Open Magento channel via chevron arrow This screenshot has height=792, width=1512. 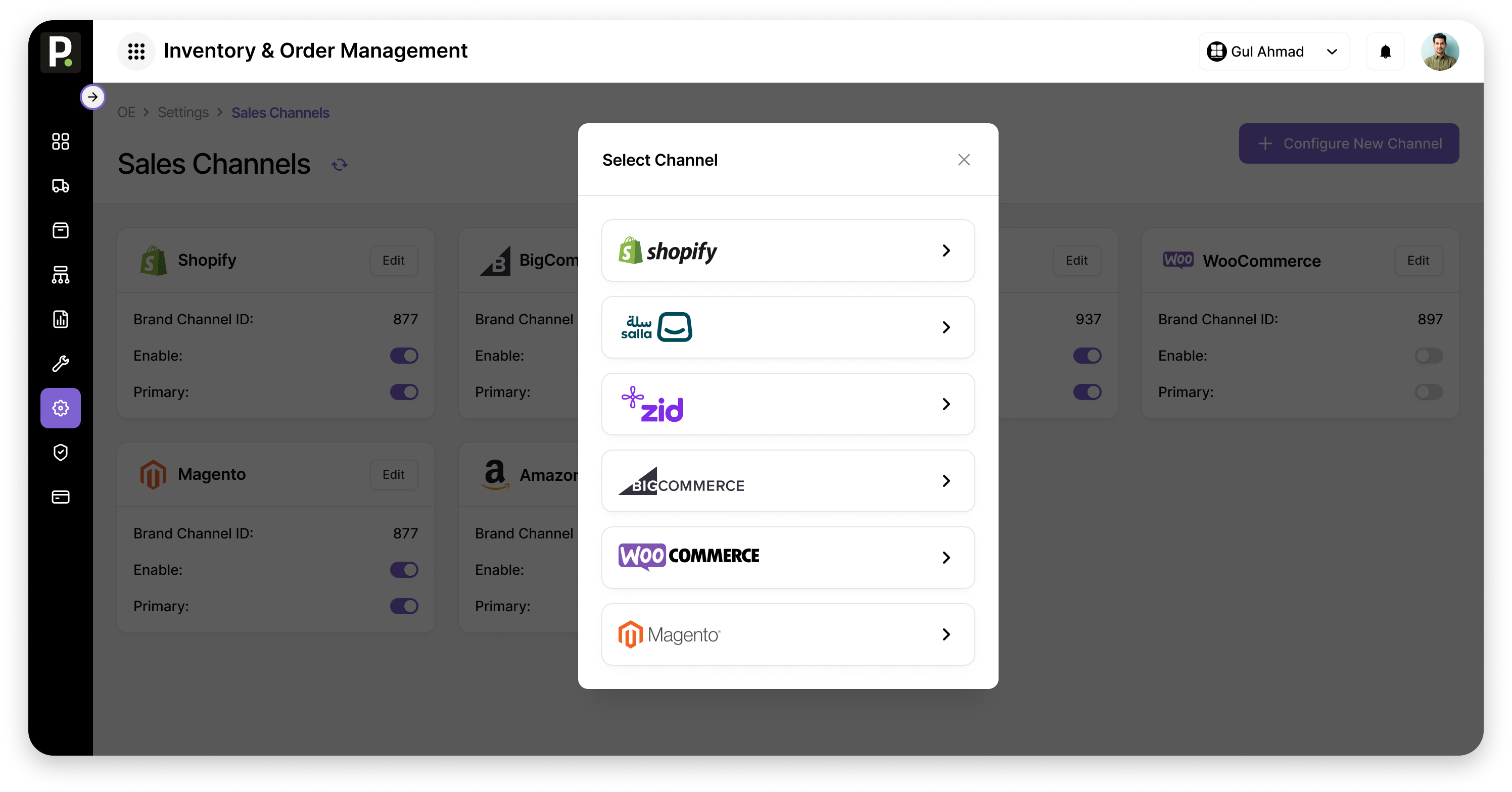(x=946, y=634)
